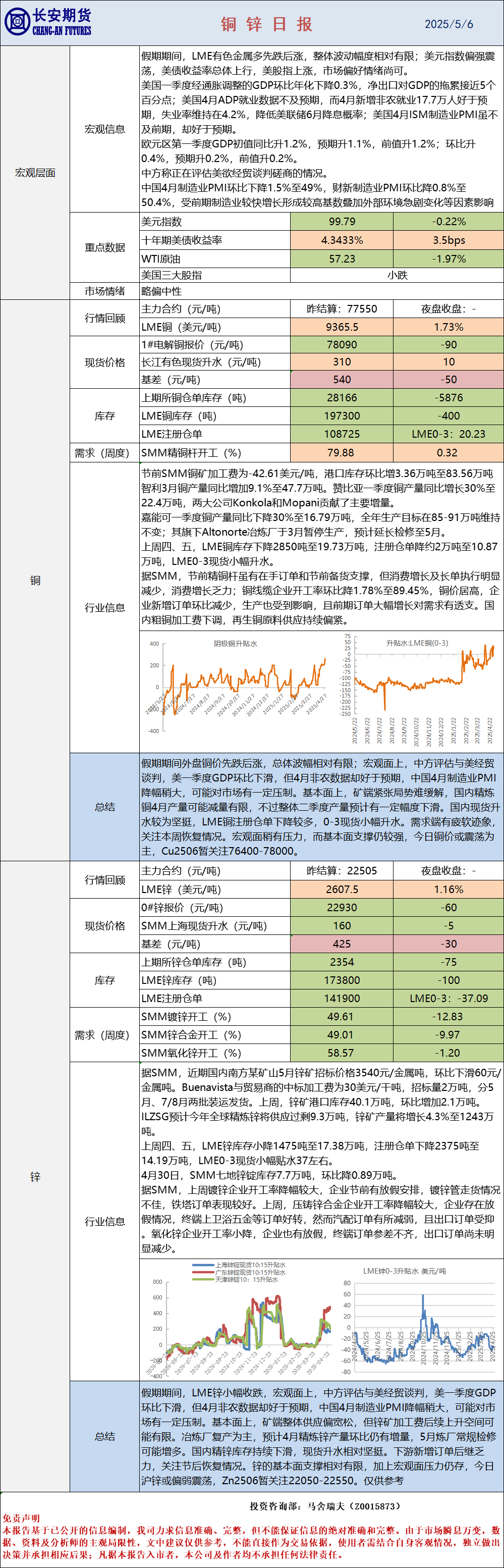Click the 投资咨询部：马舍瑞夫 credit line
The height and width of the screenshot is (1568, 504).
[325, 1506]
